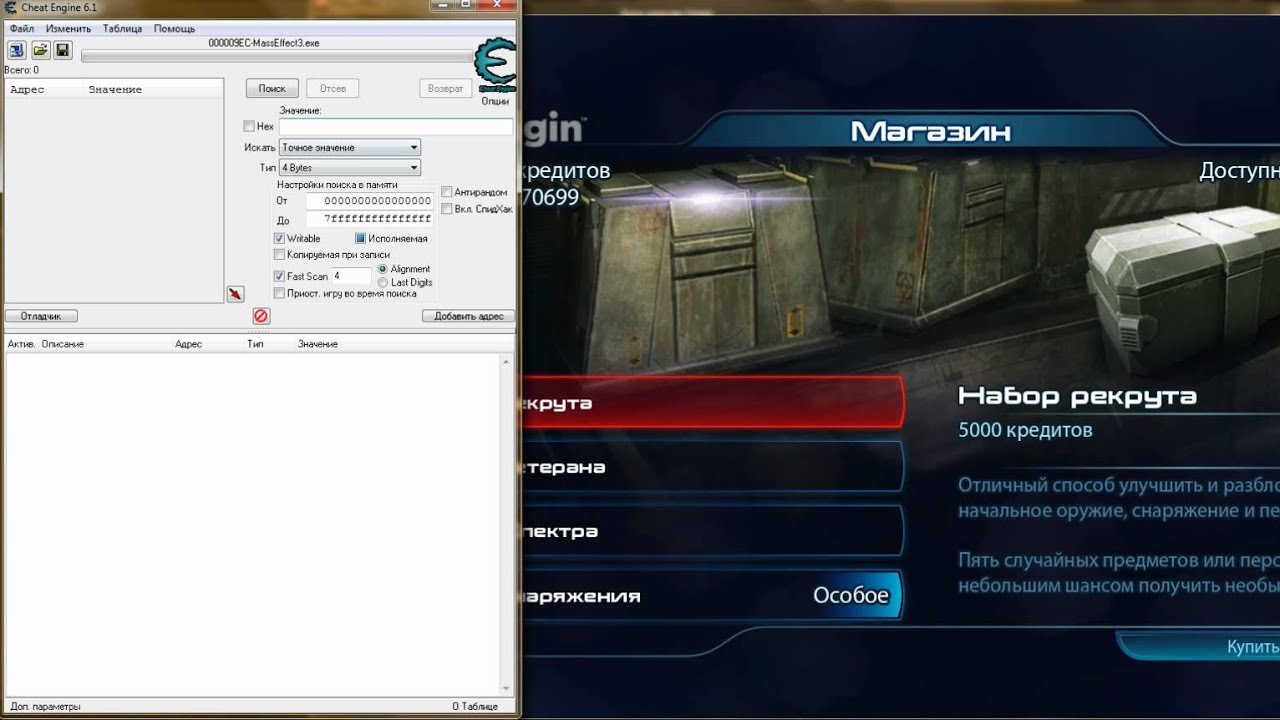Click the Добавить адрес button
The image size is (1280, 720).
point(469,316)
